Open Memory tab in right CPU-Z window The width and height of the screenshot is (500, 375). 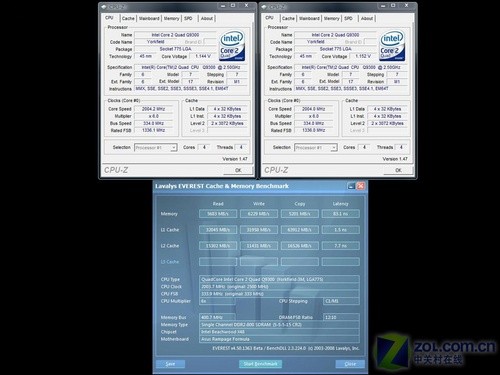click(331, 18)
